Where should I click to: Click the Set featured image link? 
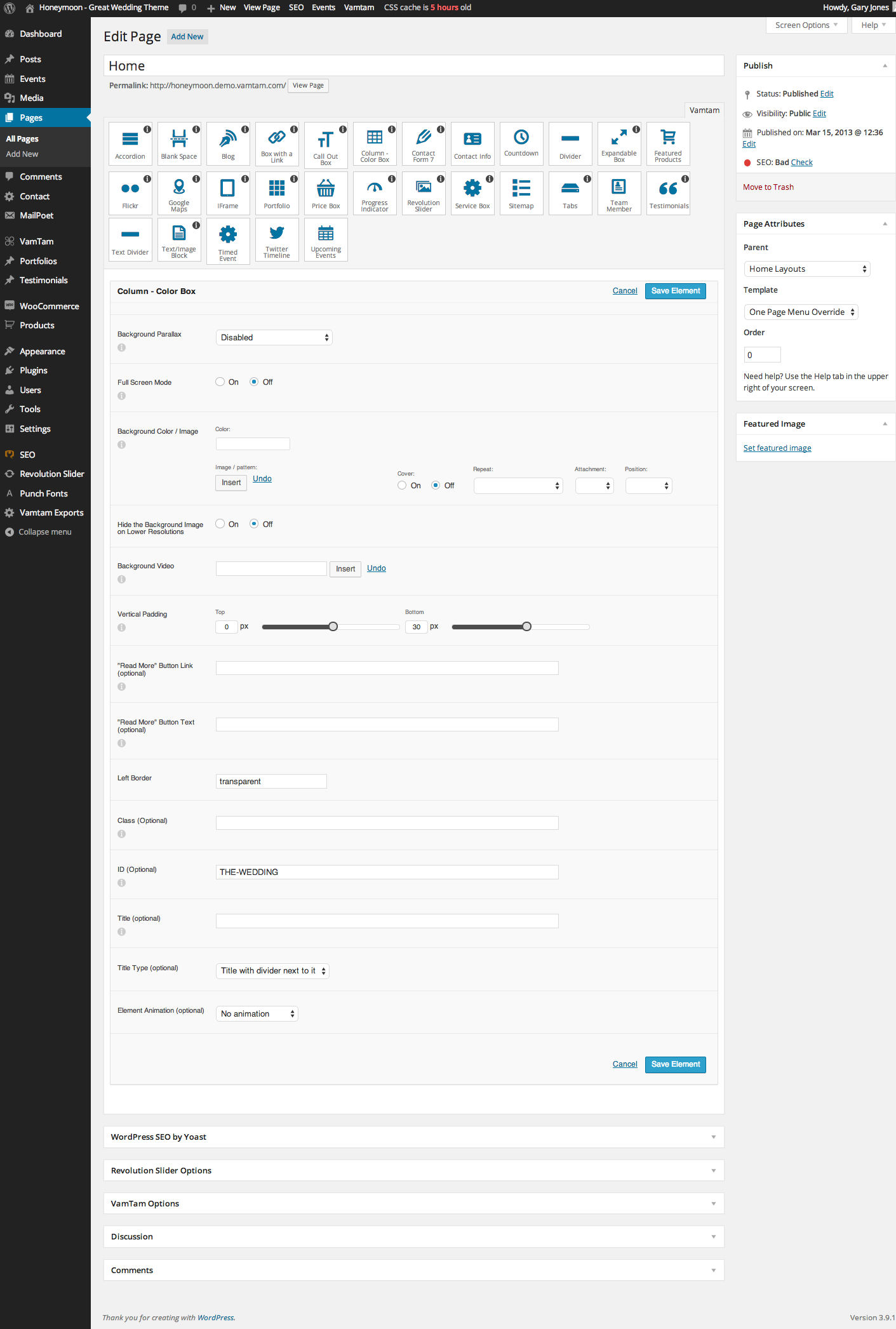tap(777, 448)
